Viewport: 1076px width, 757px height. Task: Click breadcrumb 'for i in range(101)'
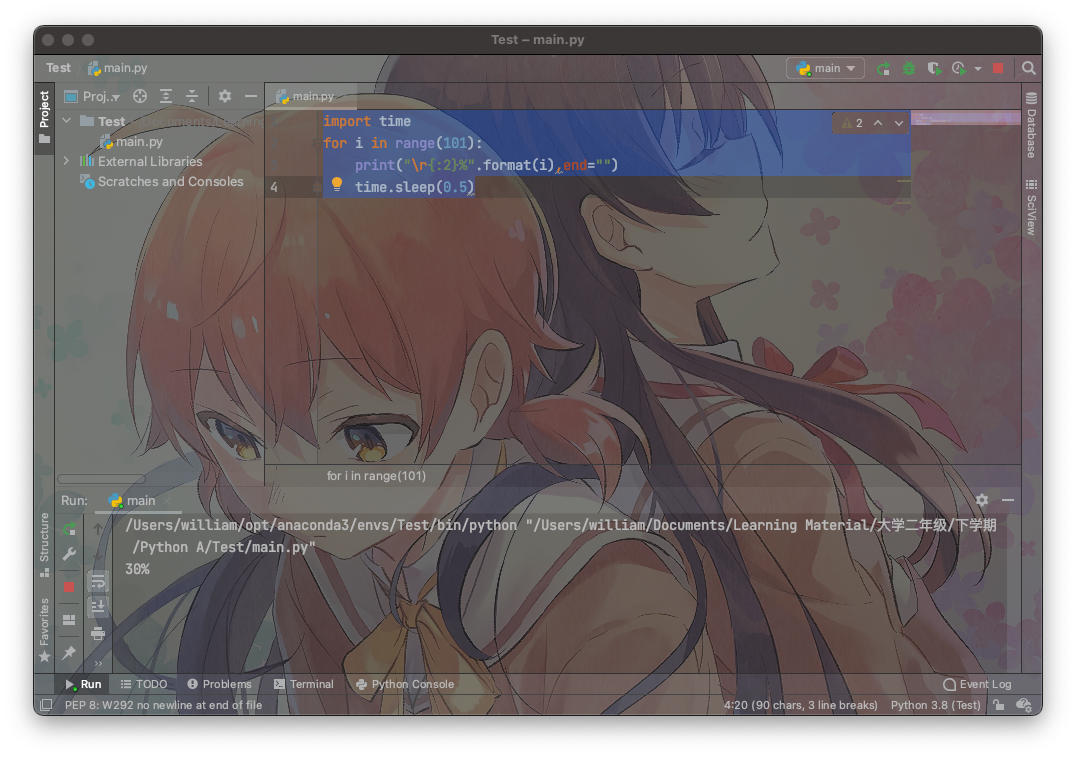(x=376, y=476)
